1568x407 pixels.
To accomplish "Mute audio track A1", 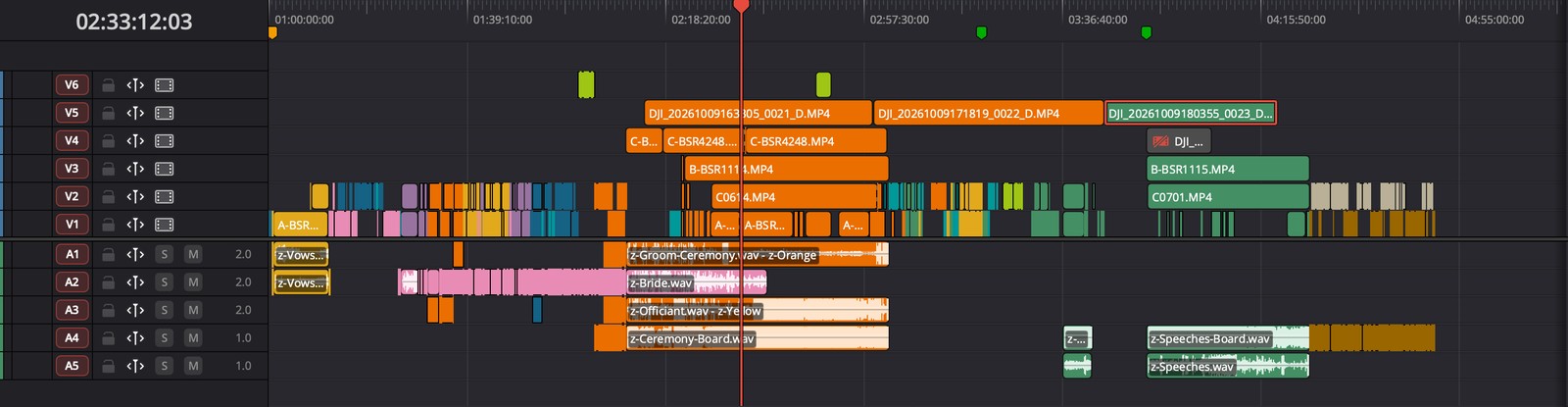I will click(193, 254).
